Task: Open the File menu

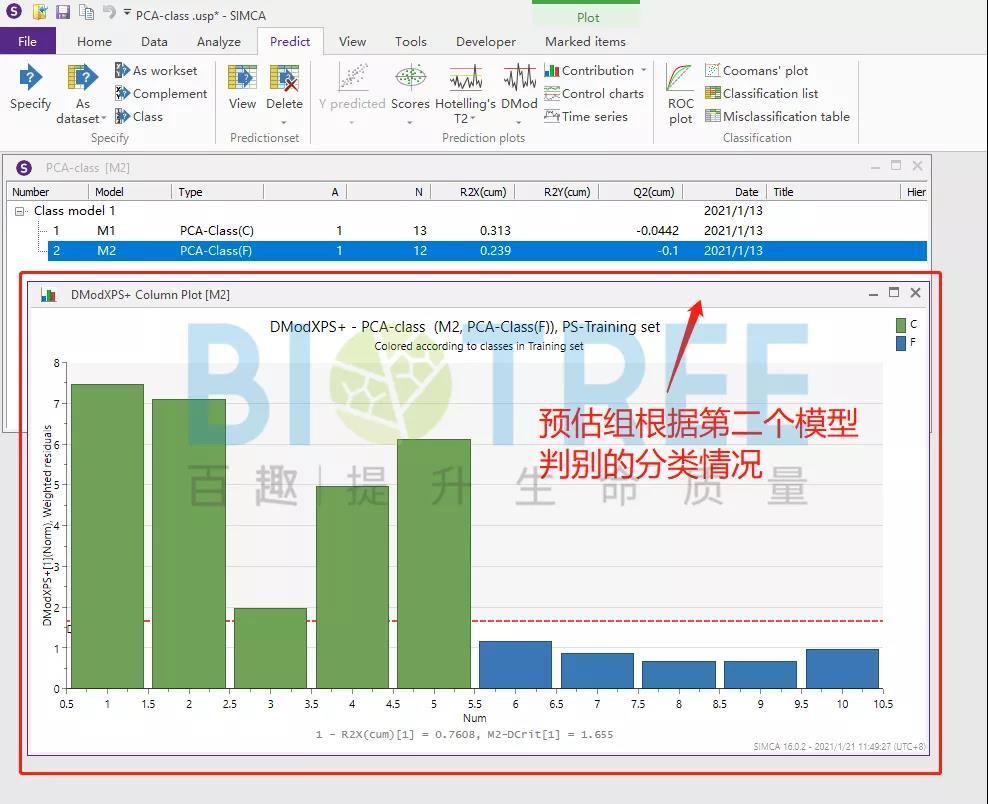Action: tap(28, 41)
